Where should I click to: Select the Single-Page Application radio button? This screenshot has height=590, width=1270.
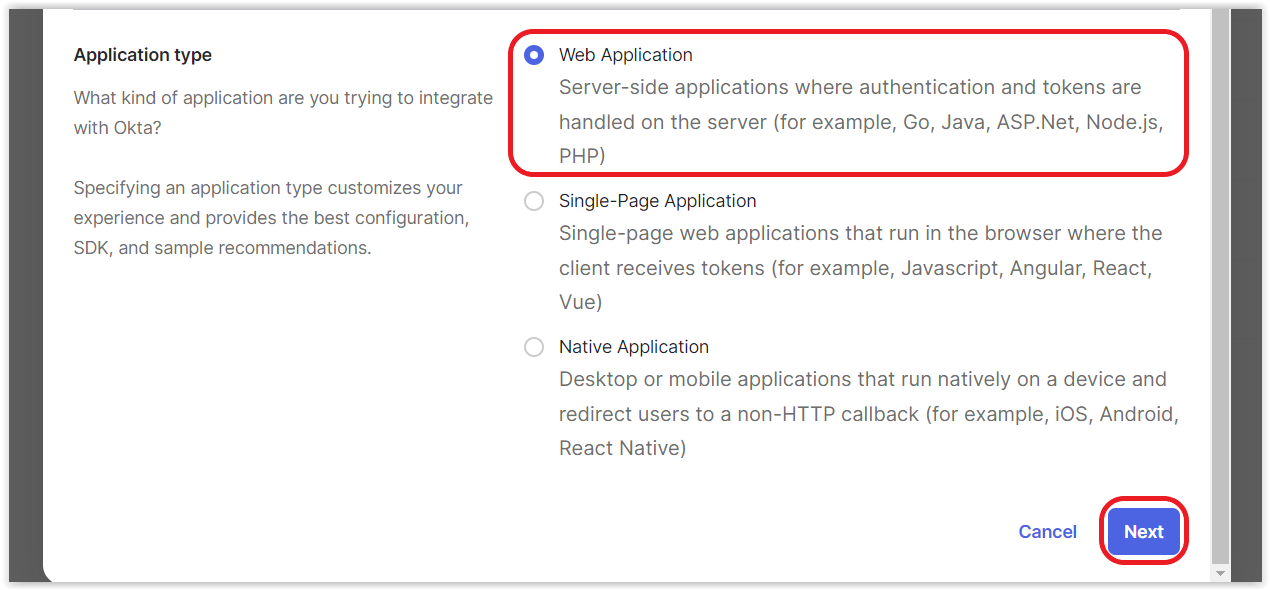534,201
